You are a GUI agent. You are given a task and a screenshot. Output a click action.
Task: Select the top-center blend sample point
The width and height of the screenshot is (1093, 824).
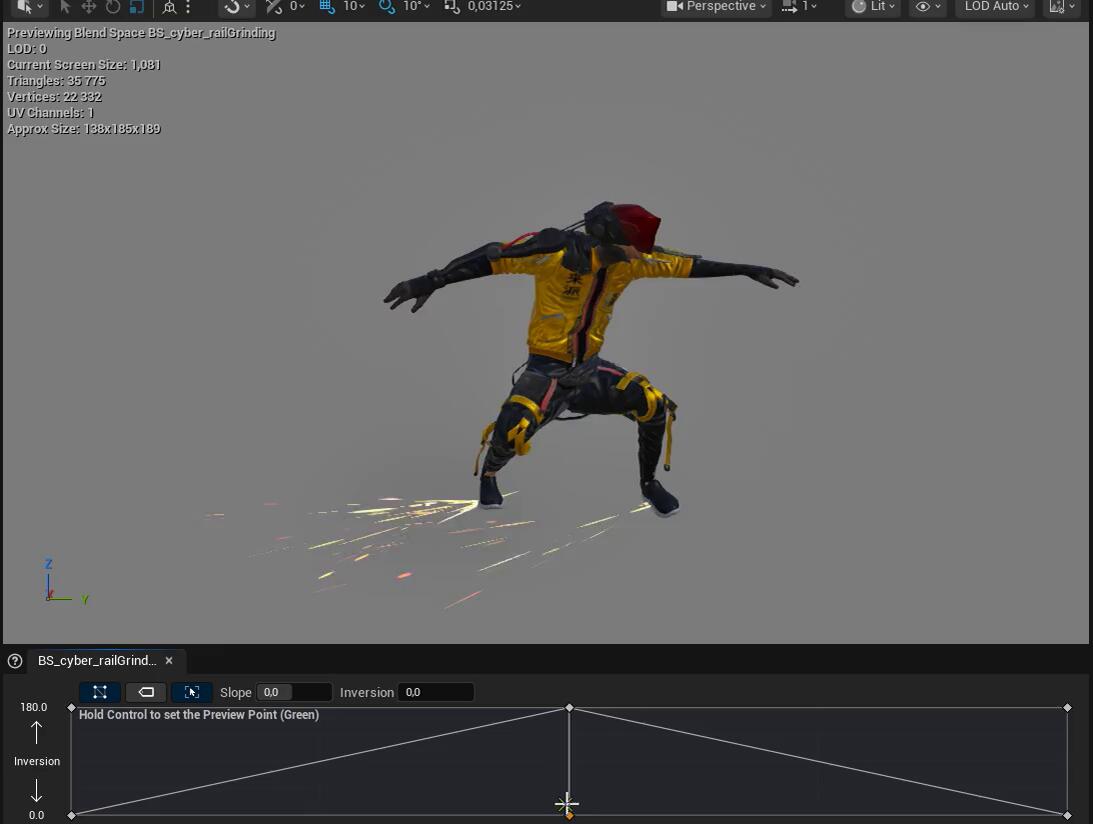(x=569, y=708)
